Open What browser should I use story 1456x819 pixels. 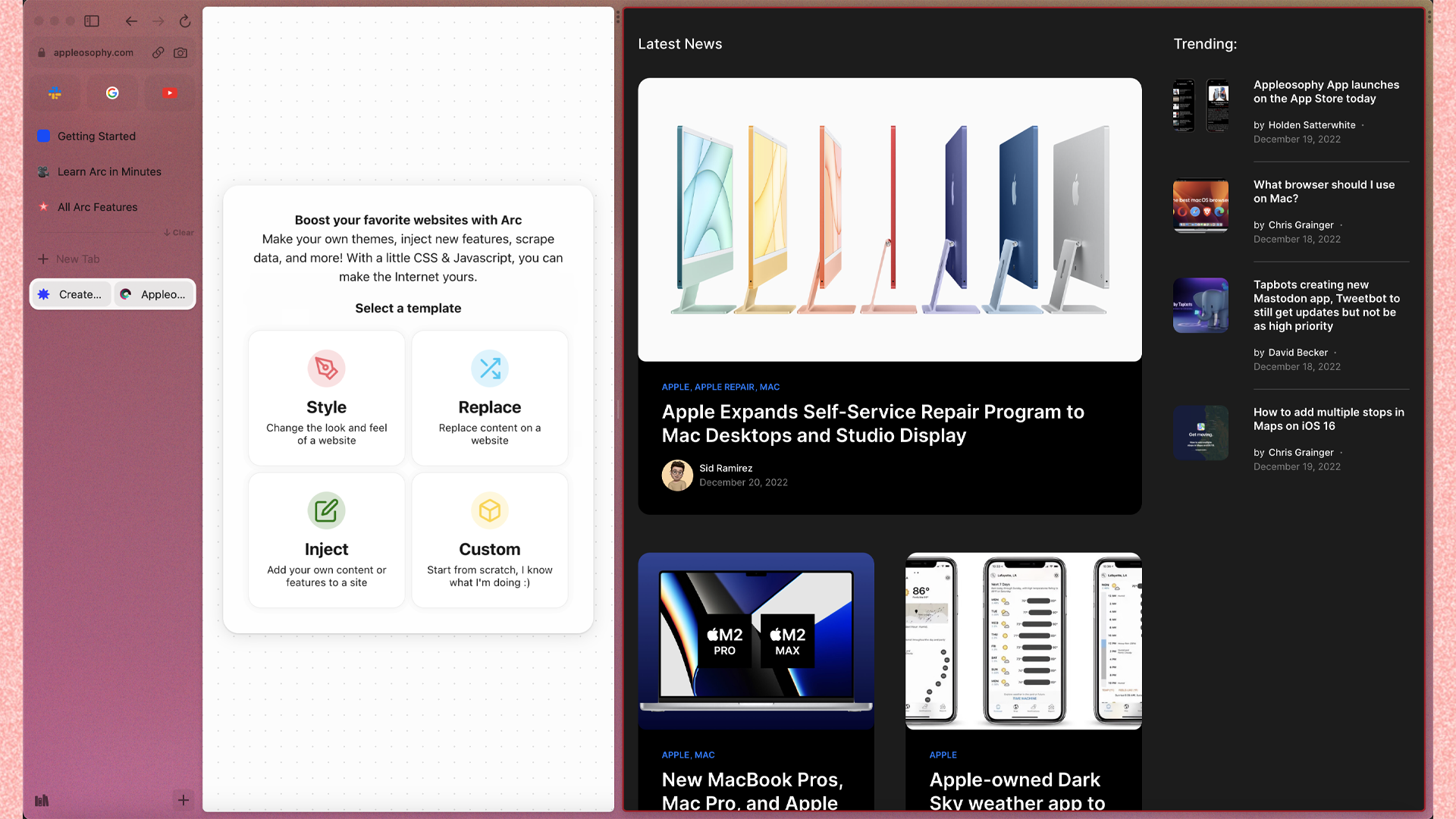[x=1324, y=192]
